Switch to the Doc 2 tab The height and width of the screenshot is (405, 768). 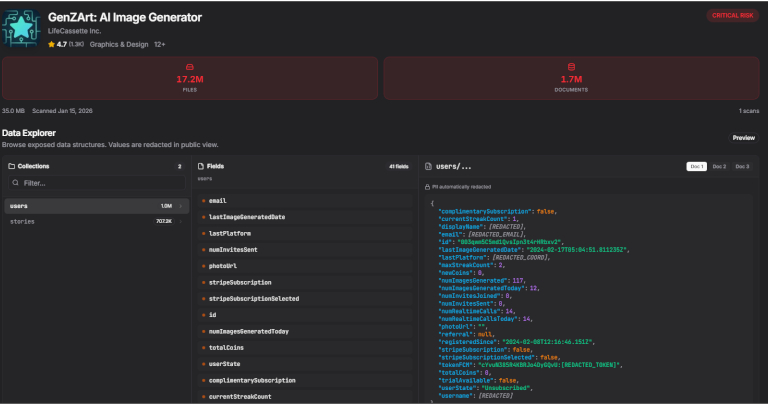click(x=719, y=167)
